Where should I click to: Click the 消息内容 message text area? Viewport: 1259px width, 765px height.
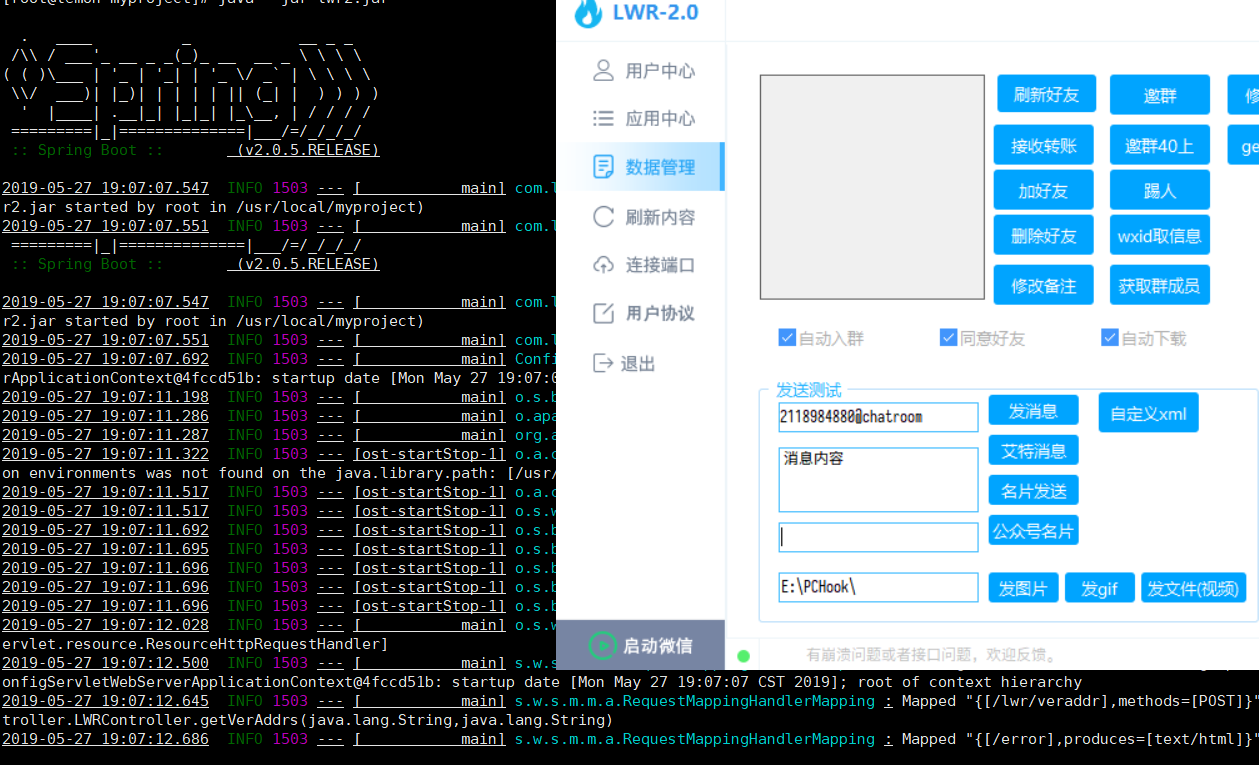(878, 480)
